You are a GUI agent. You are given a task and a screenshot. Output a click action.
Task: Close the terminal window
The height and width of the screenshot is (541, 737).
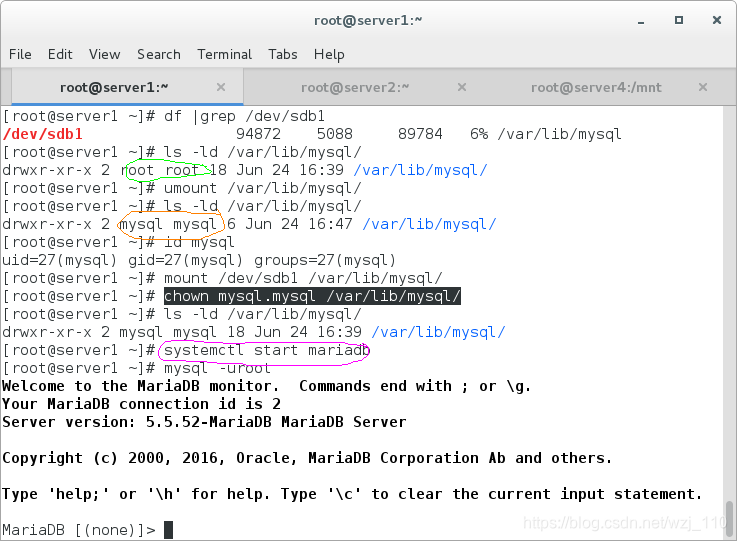tap(717, 20)
